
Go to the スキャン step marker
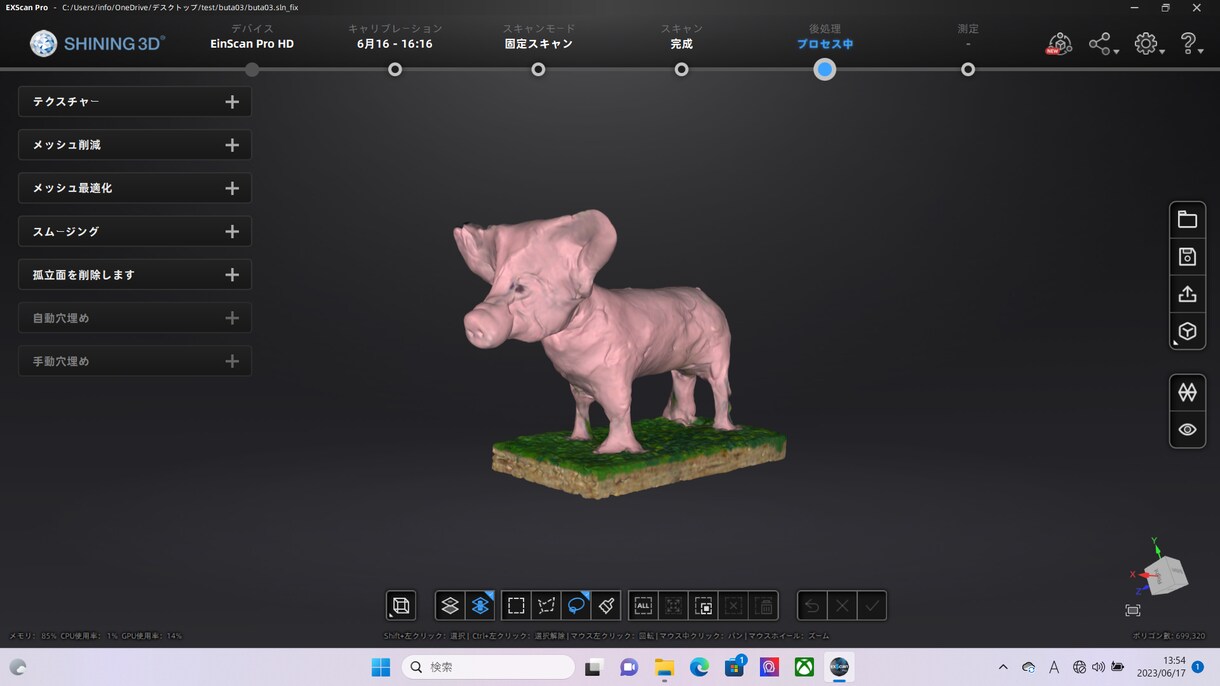681,69
